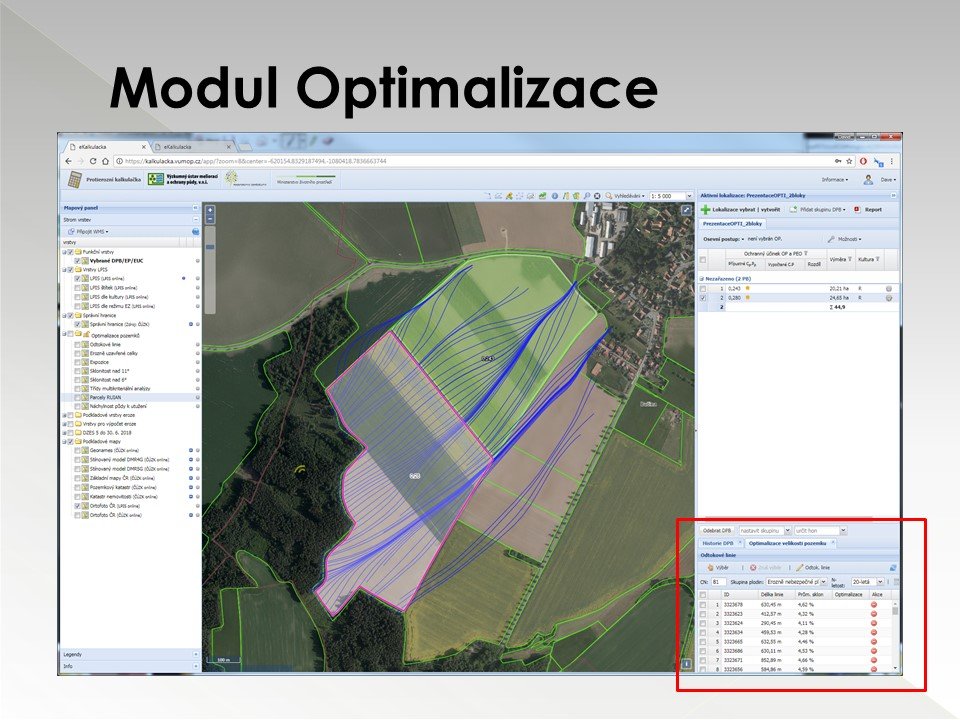This screenshot has width=960, height=720.
Task: Click the map zoom-in plus button
Action: point(210,210)
